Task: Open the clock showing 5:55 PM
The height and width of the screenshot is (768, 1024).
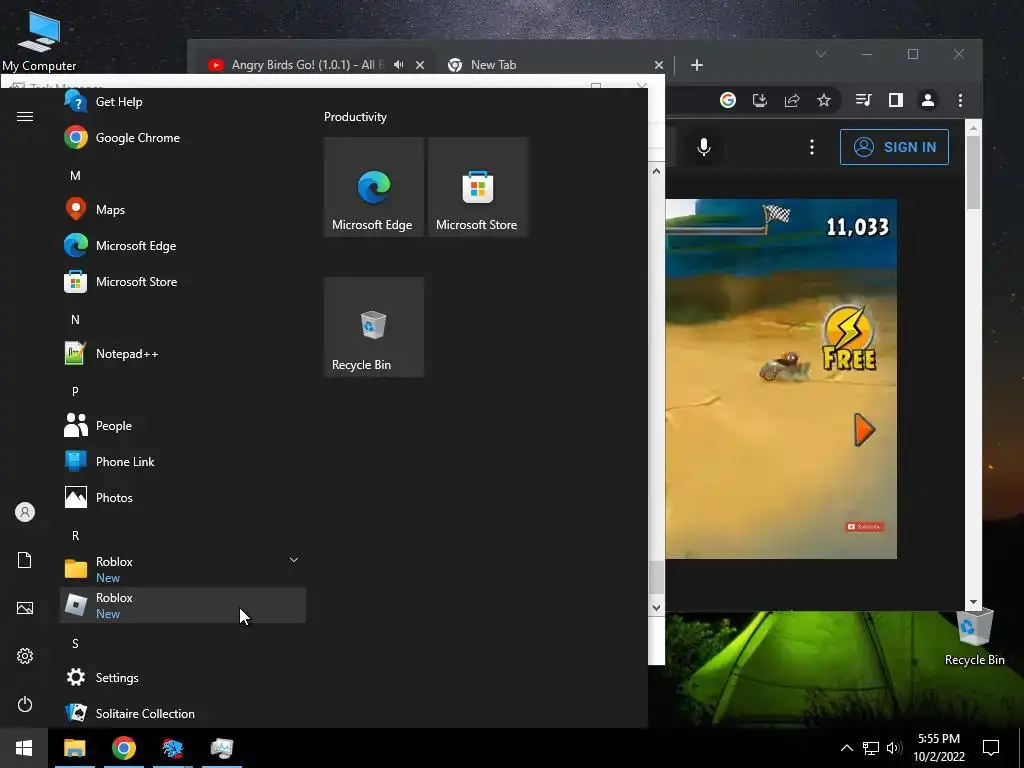Action: tap(938, 748)
